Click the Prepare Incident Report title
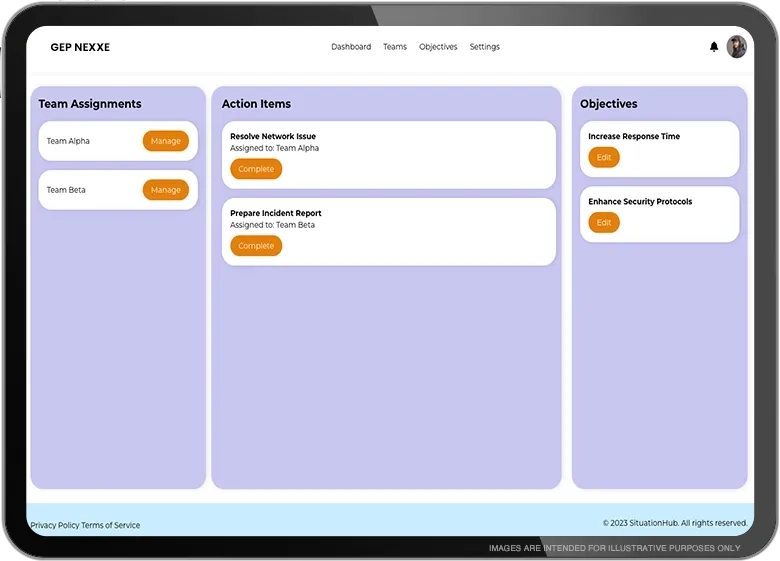The image size is (780, 561). [276, 213]
